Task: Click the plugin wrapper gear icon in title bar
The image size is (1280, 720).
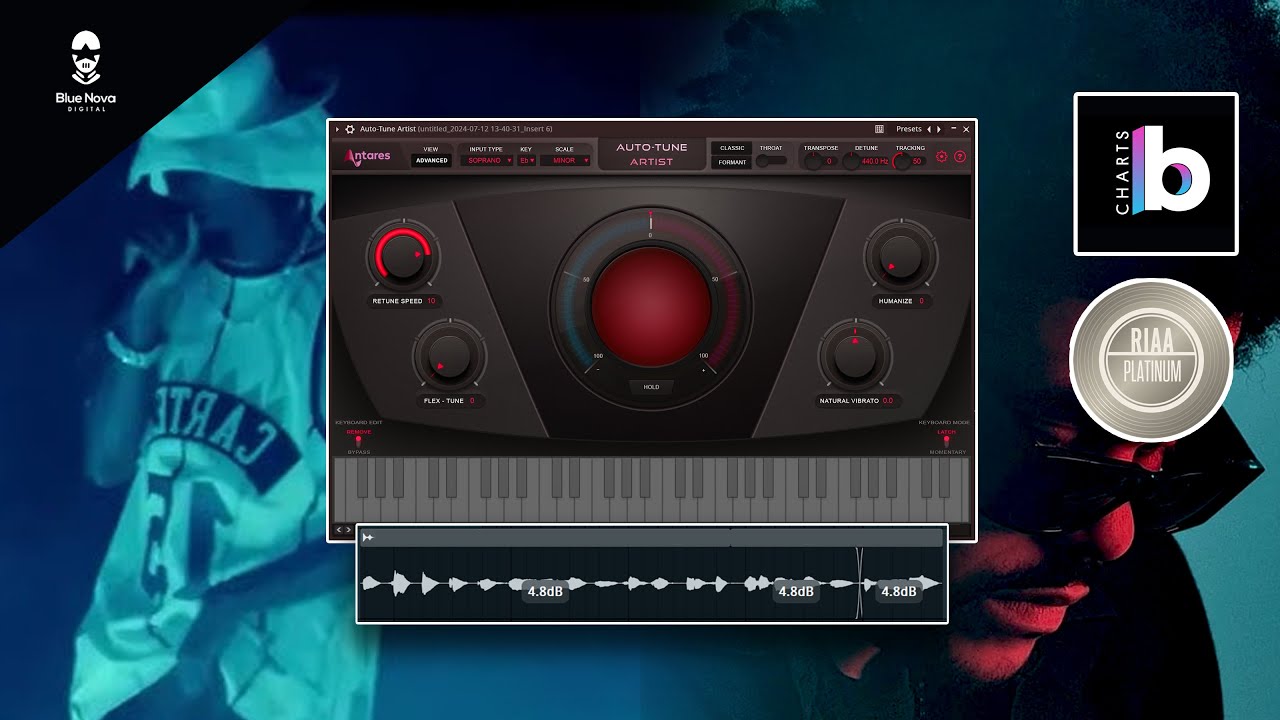Action: pyautogui.click(x=350, y=129)
